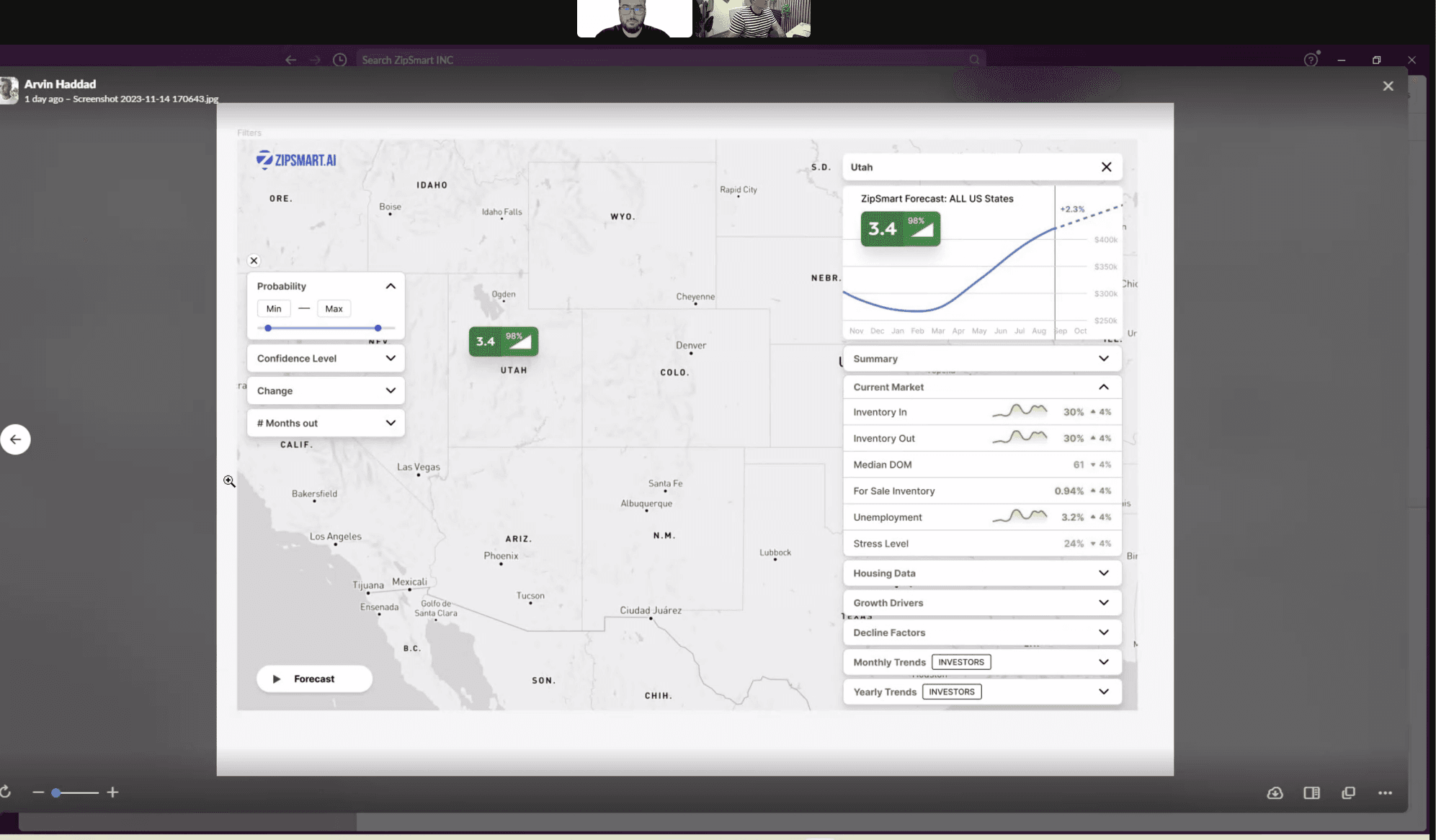Zoom in with the plus icon
Screen dimensions: 1436x840
point(112,792)
